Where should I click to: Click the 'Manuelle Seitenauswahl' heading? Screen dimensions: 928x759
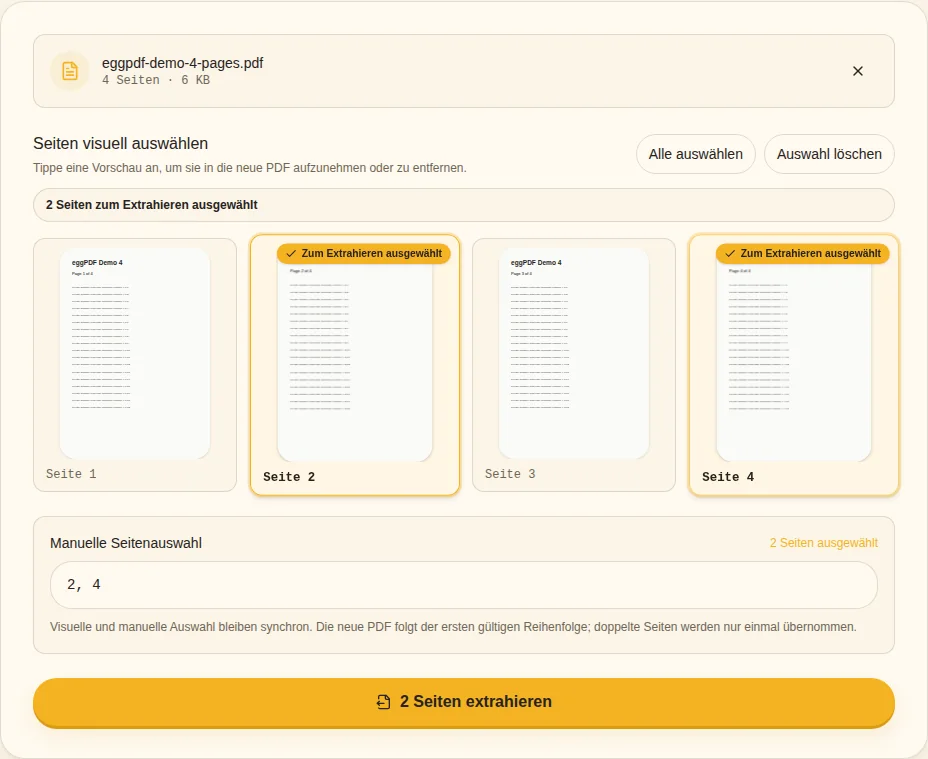126,543
